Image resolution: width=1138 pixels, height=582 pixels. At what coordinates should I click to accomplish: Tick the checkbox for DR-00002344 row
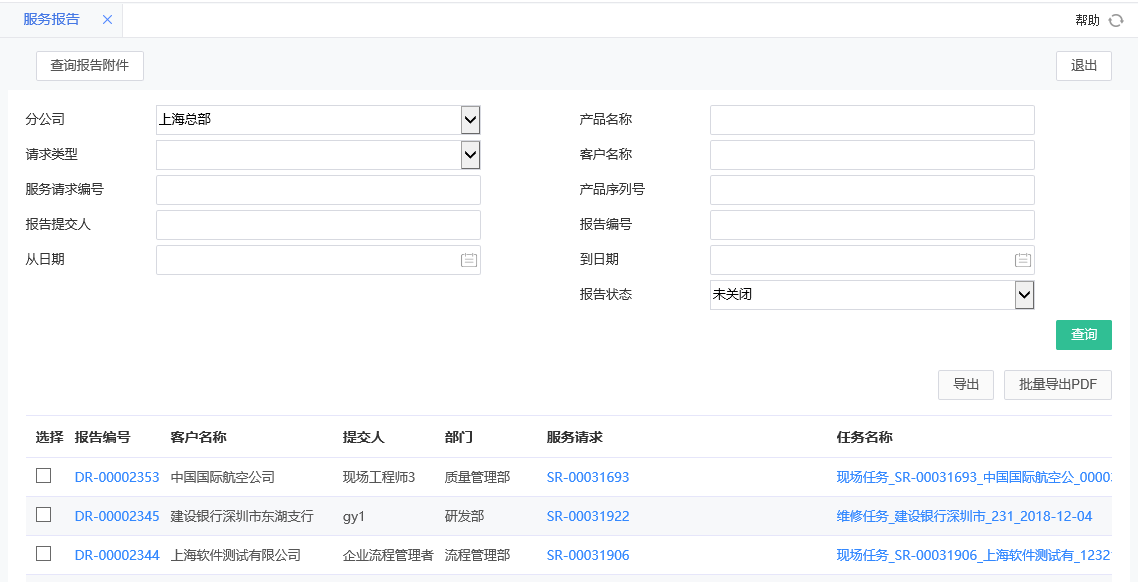pyautogui.click(x=43, y=555)
